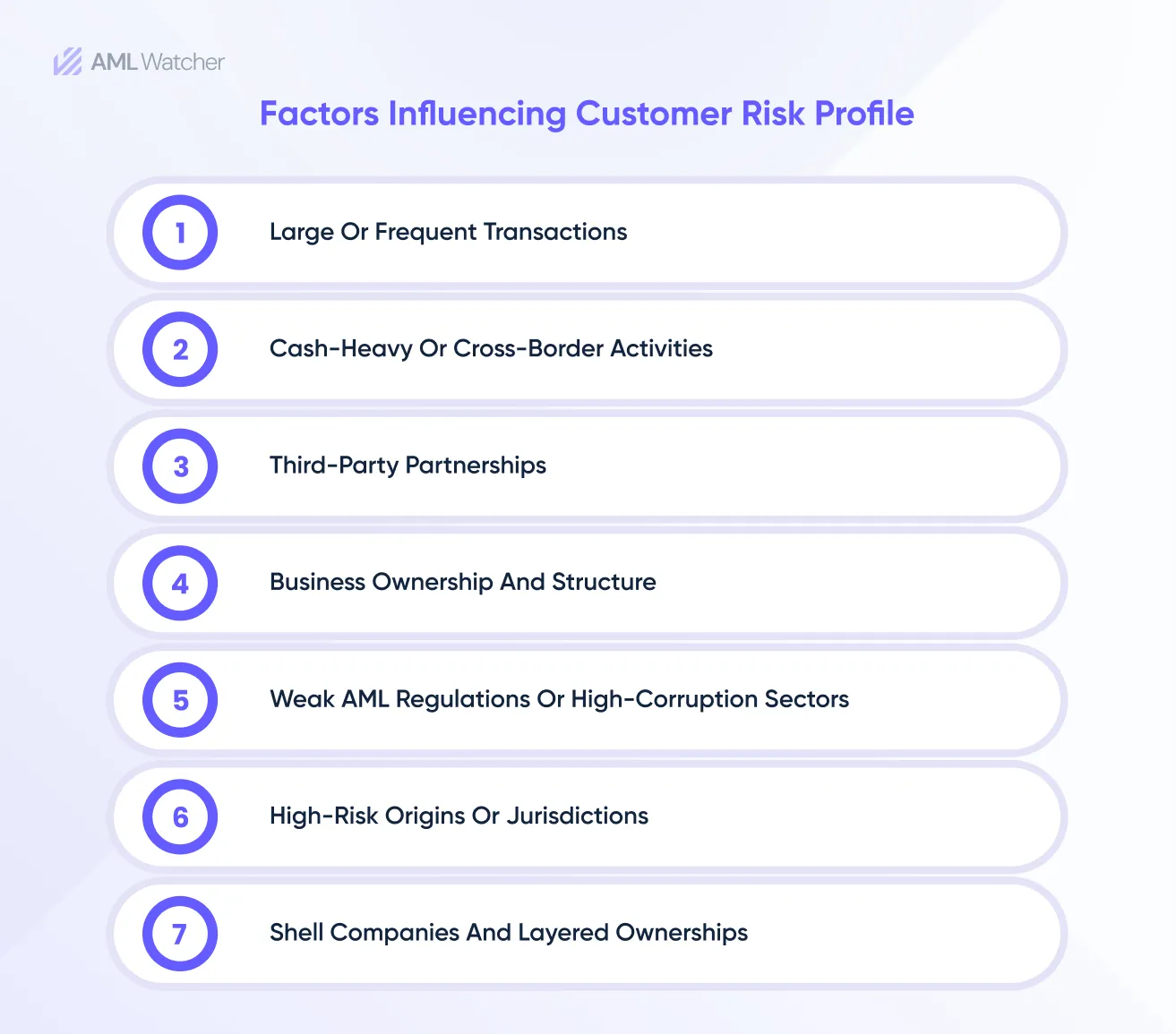
Task: Click Weak AML Regulations Or High-Corruption Sectors
Action: [x=559, y=699]
